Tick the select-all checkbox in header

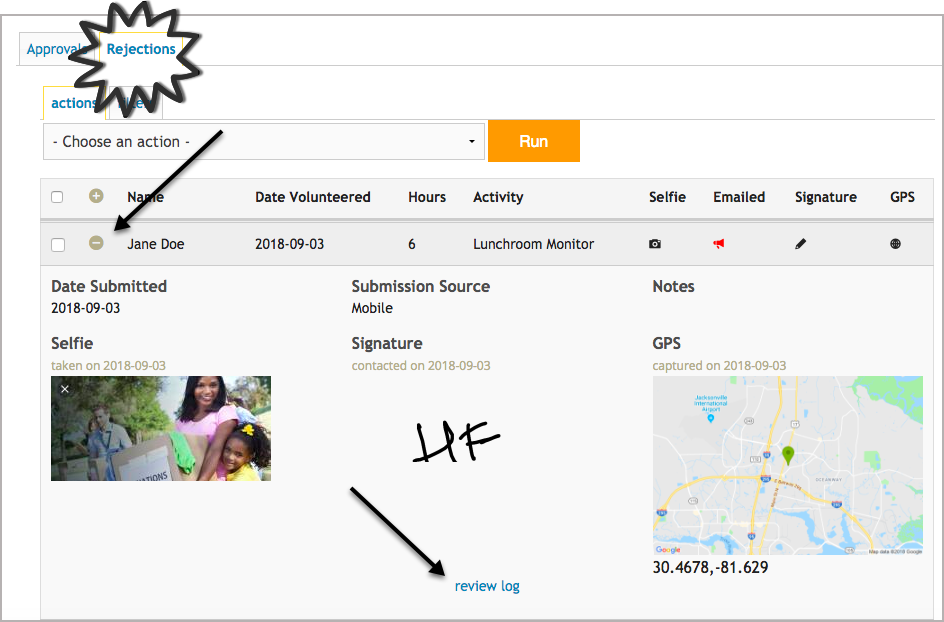click(x=57, y=197)
